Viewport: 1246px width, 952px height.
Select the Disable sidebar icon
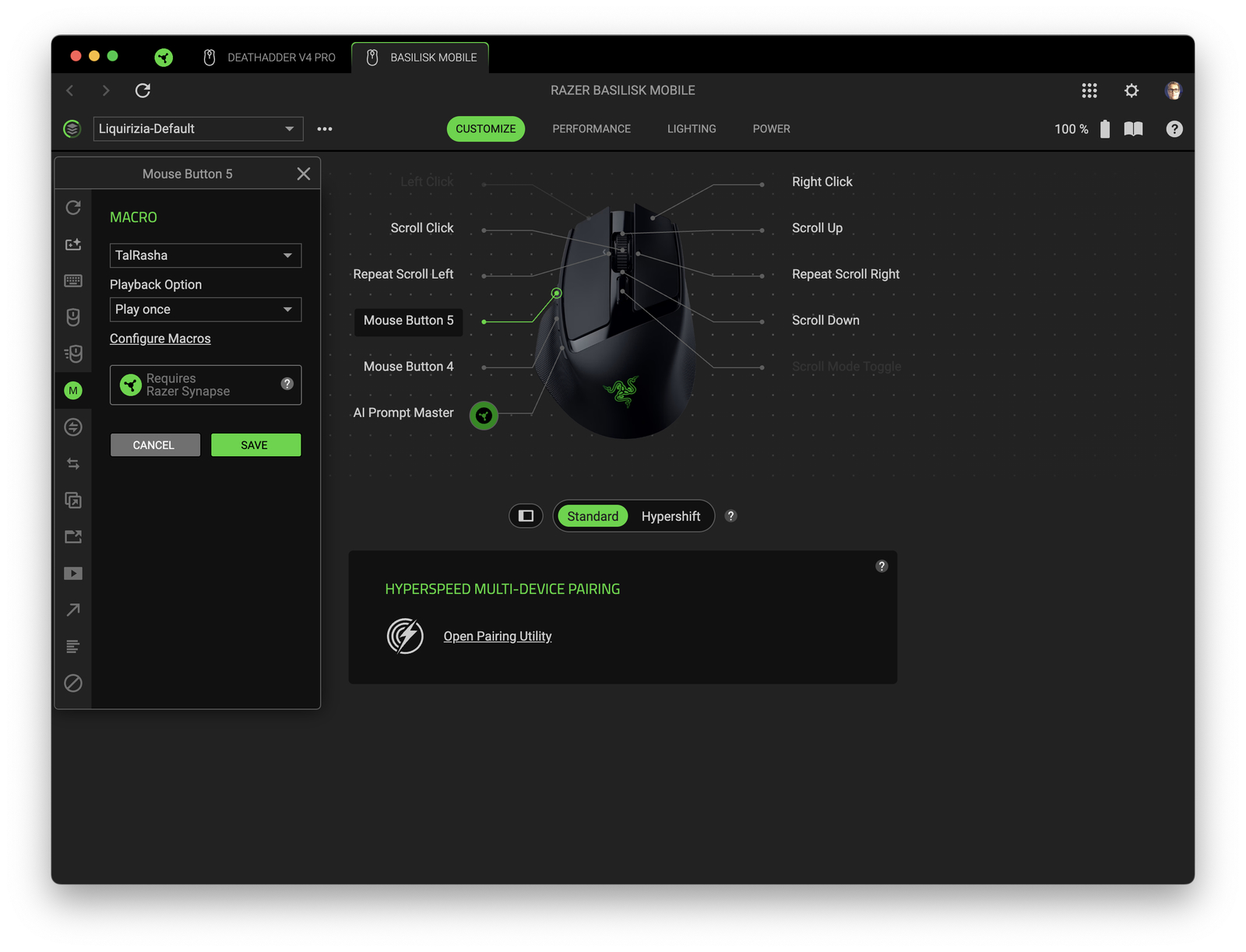tap(73, 683)
